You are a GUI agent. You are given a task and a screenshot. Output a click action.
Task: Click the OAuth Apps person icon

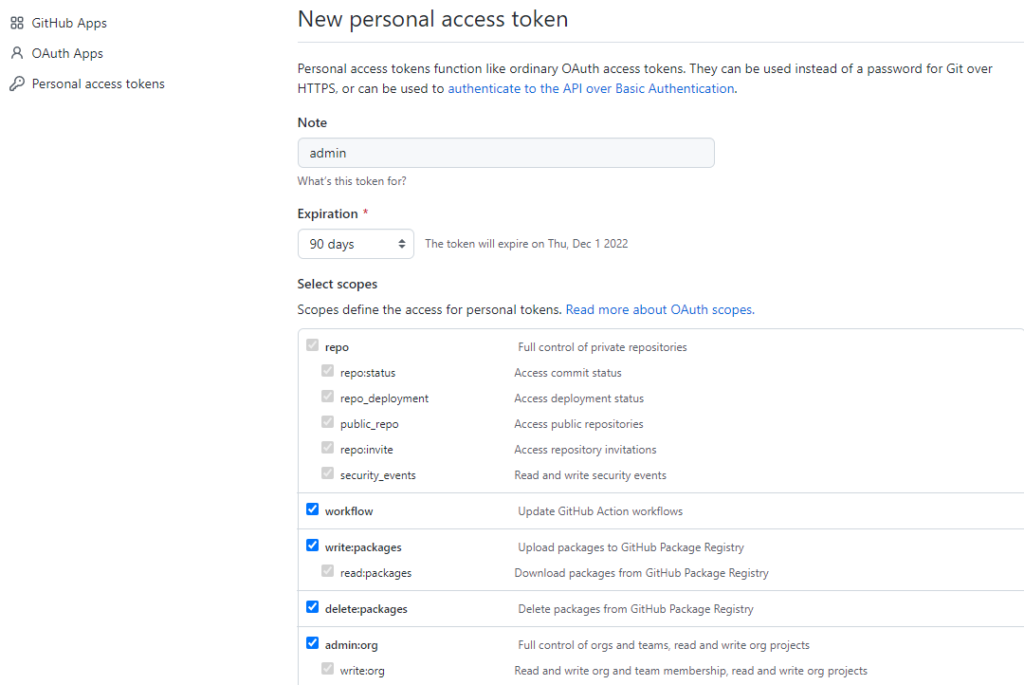coord(17,53)
